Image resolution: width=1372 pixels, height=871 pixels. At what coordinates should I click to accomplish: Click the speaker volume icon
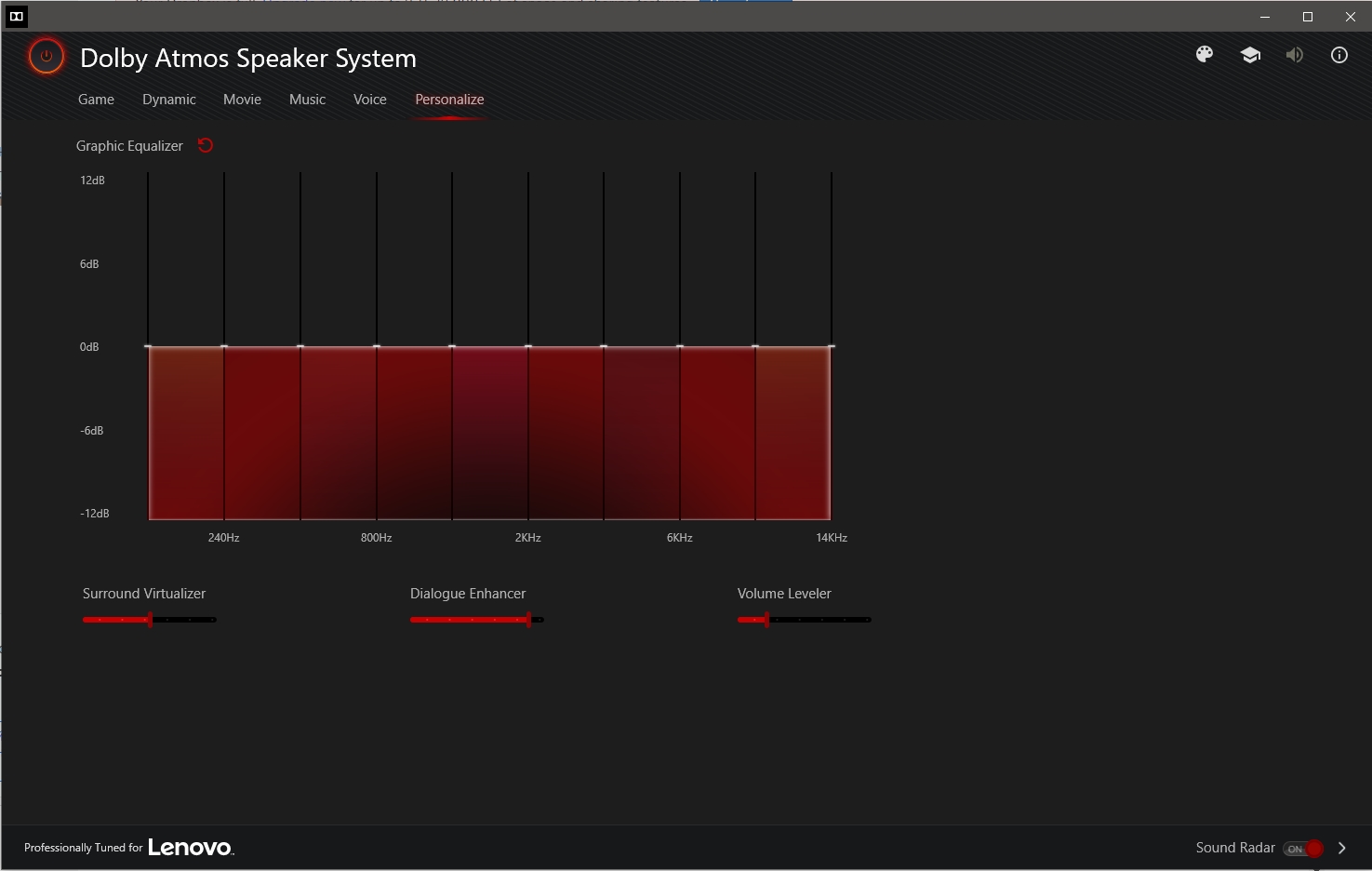[1295, 55]
